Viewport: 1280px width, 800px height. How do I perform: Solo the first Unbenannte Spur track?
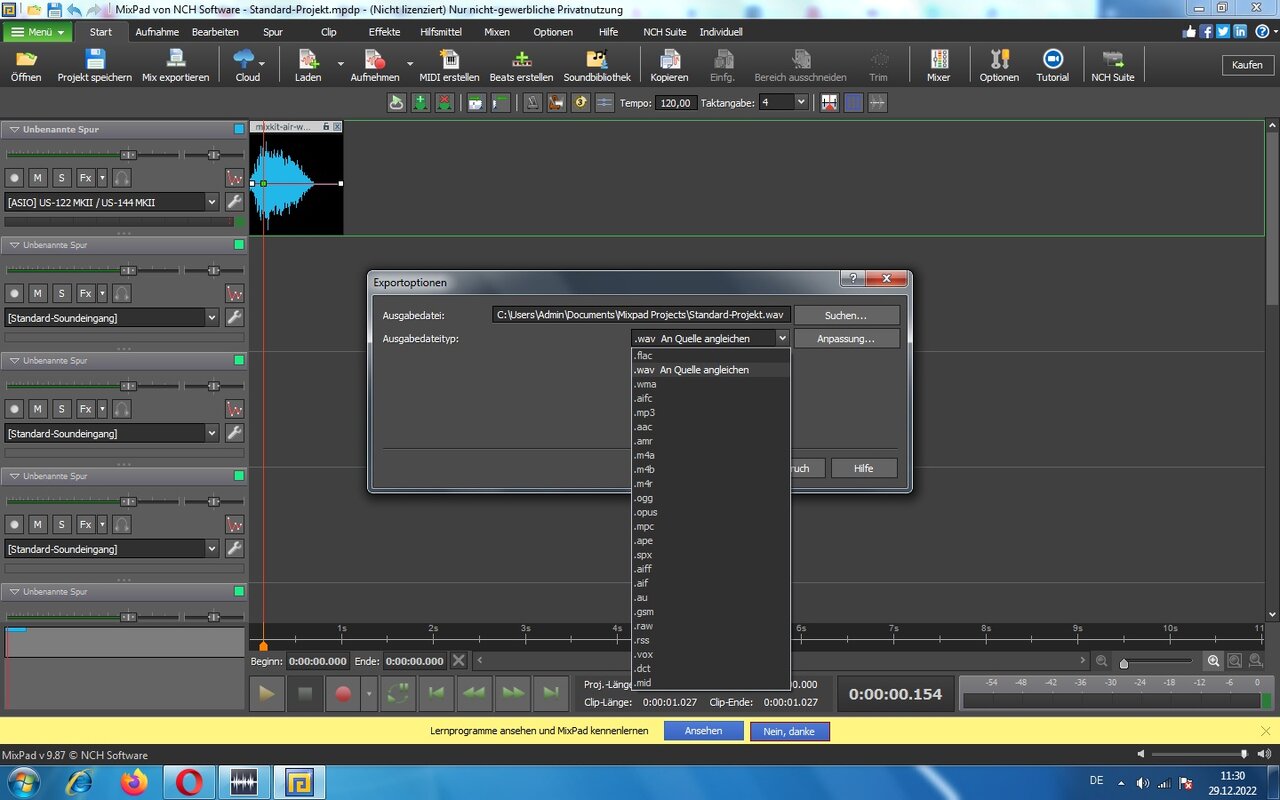(x=62, y=178)
